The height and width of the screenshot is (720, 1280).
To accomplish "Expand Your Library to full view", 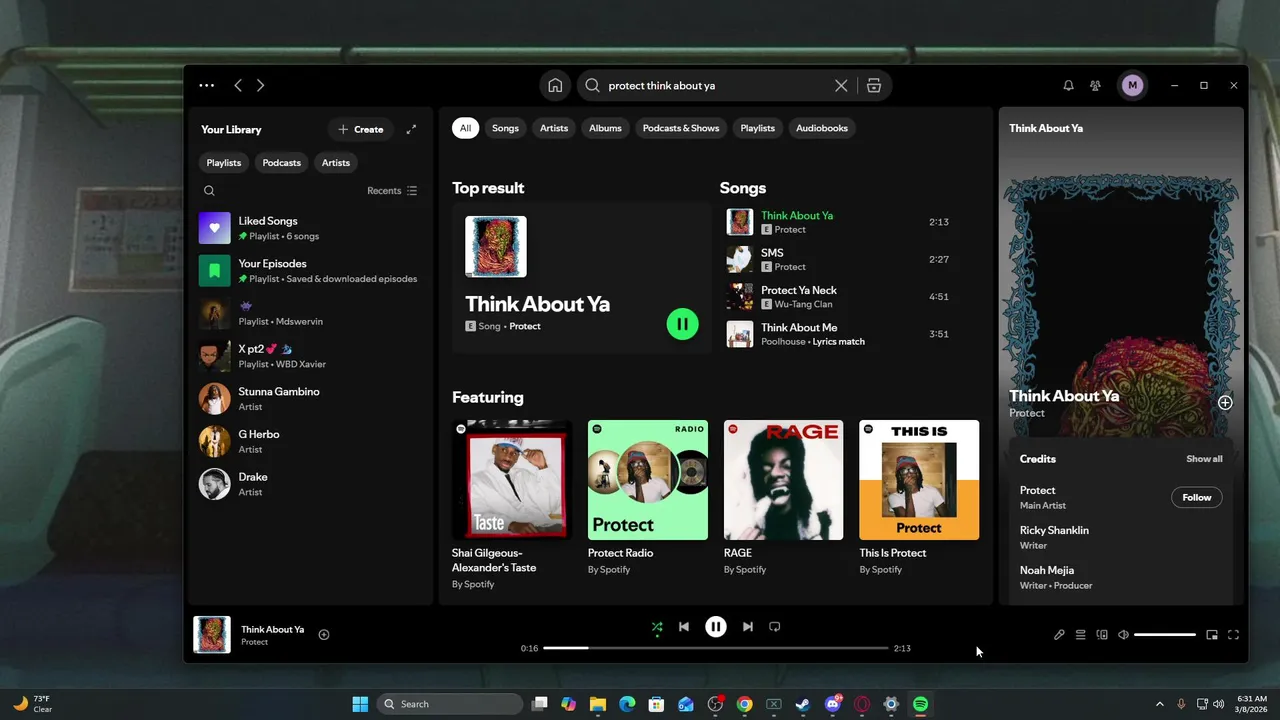I will pyautogui.click(x=411, y=129).
